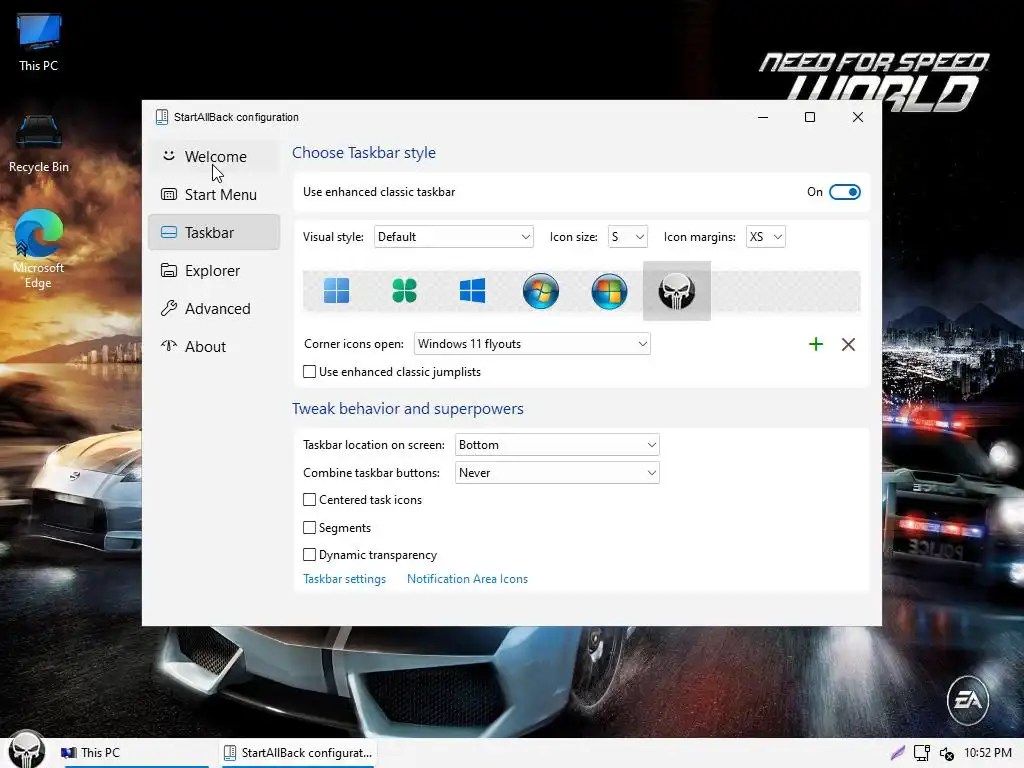Open the Icon margins dropdown

tap(765, 236)
